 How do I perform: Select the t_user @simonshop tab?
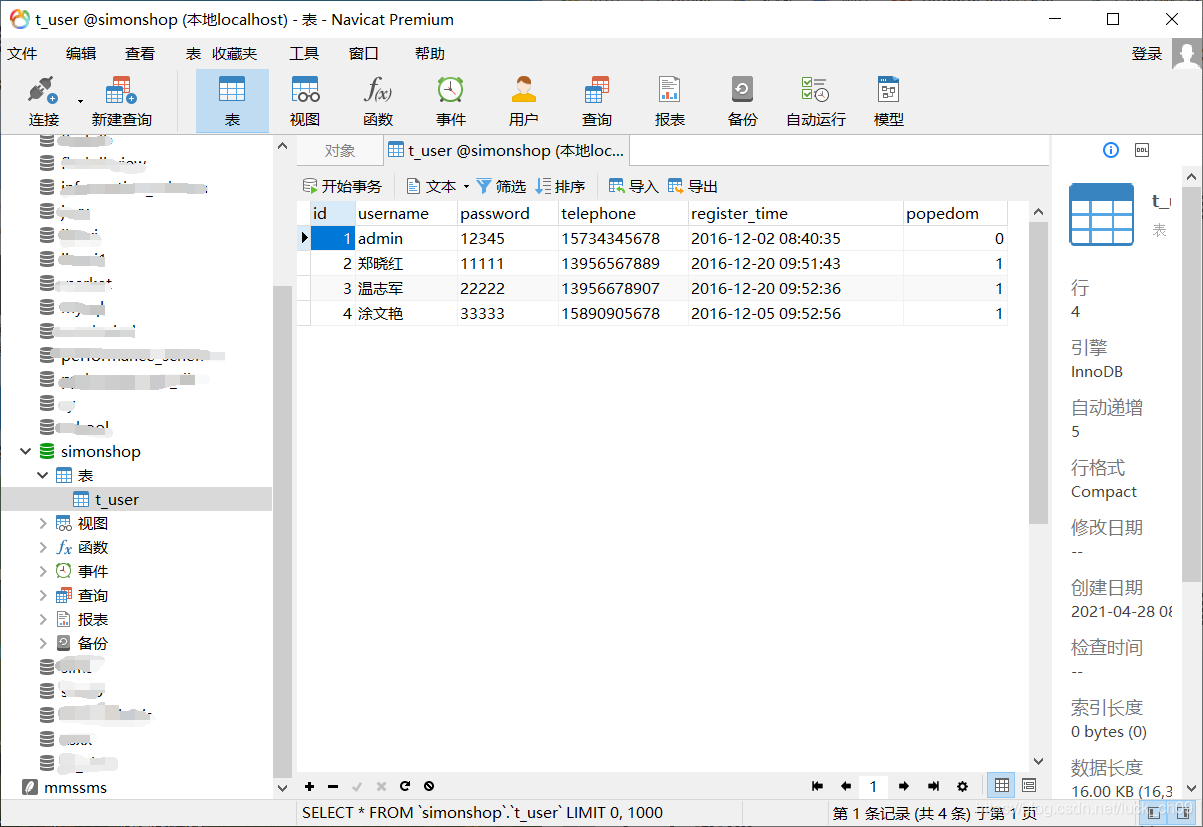click(x=507, y=151)
